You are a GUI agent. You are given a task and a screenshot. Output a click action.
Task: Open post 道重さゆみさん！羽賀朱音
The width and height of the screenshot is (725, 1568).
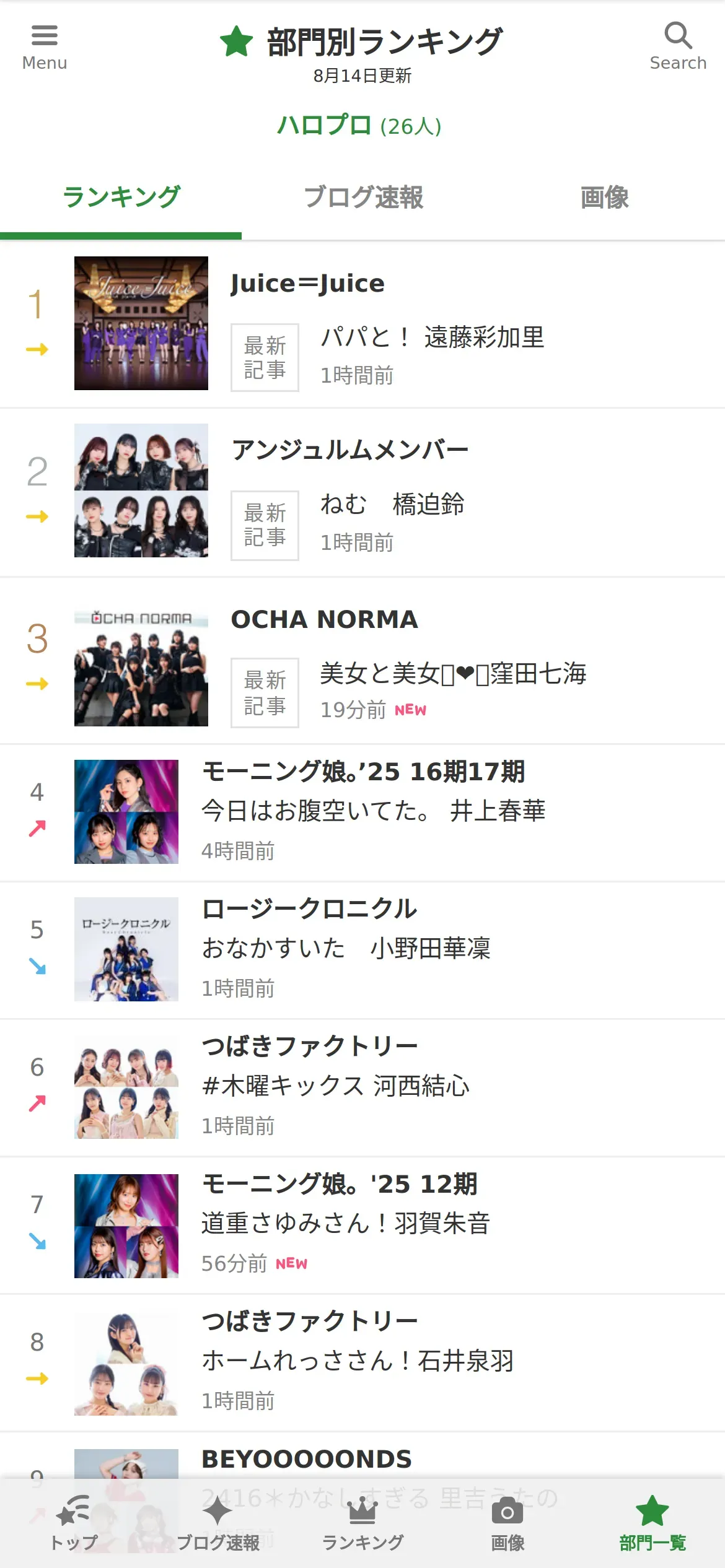346,1223
